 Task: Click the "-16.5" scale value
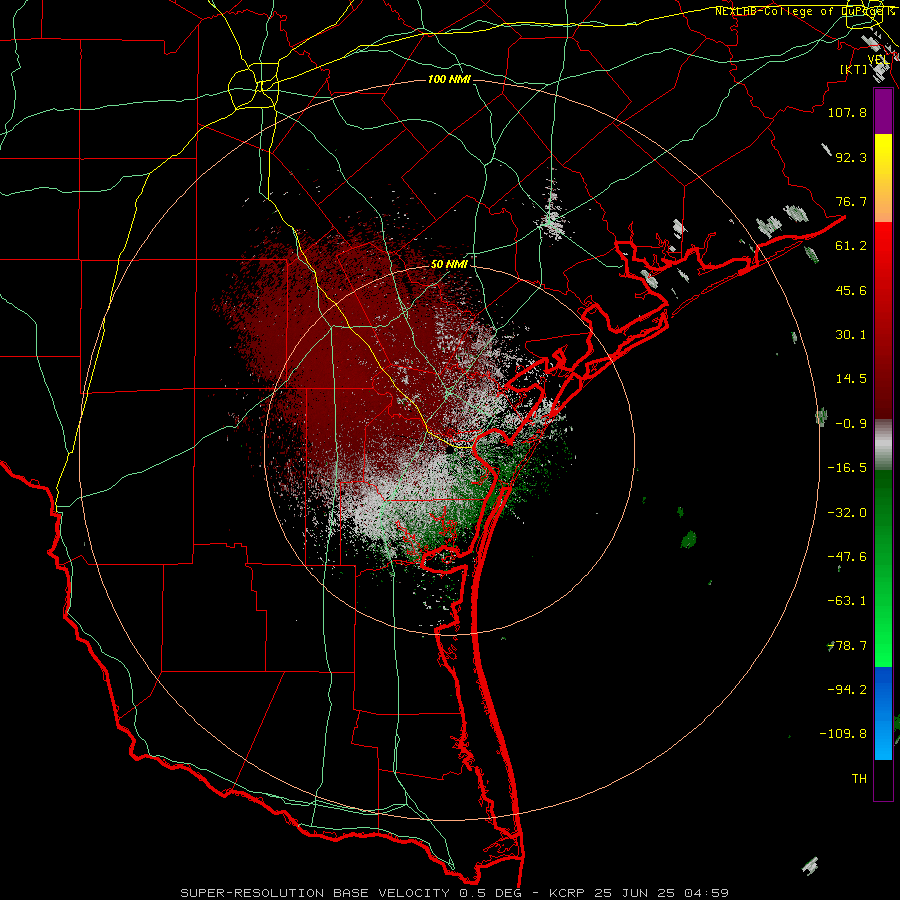pos(847,468)
